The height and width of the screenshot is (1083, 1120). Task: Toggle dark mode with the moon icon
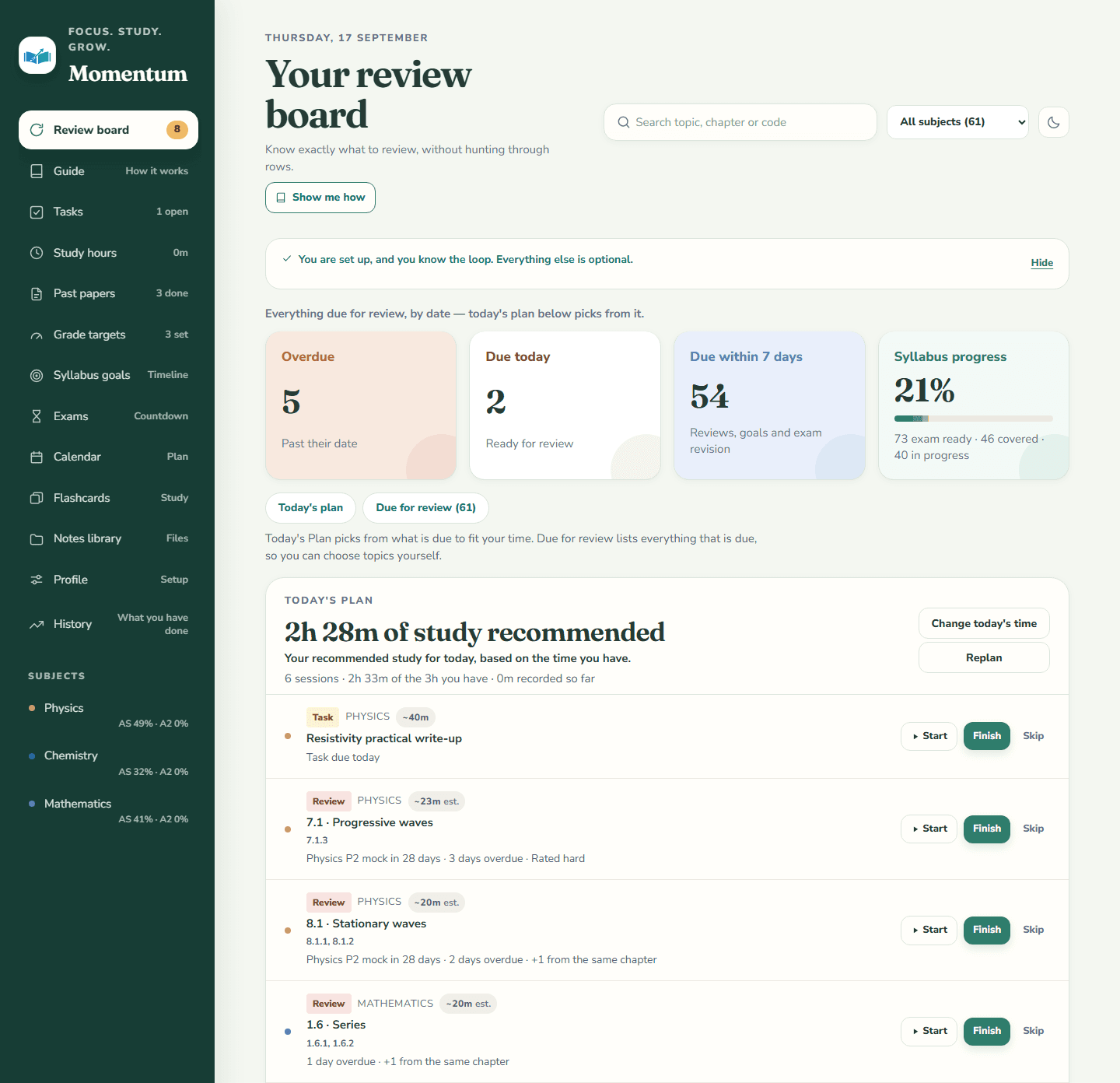coord(1054,122)
